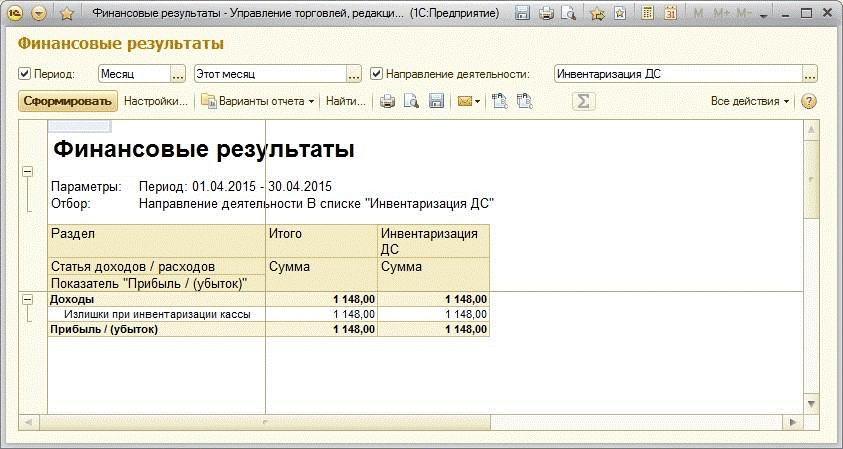Open Настройки... report settings

(x=156, y=101)
